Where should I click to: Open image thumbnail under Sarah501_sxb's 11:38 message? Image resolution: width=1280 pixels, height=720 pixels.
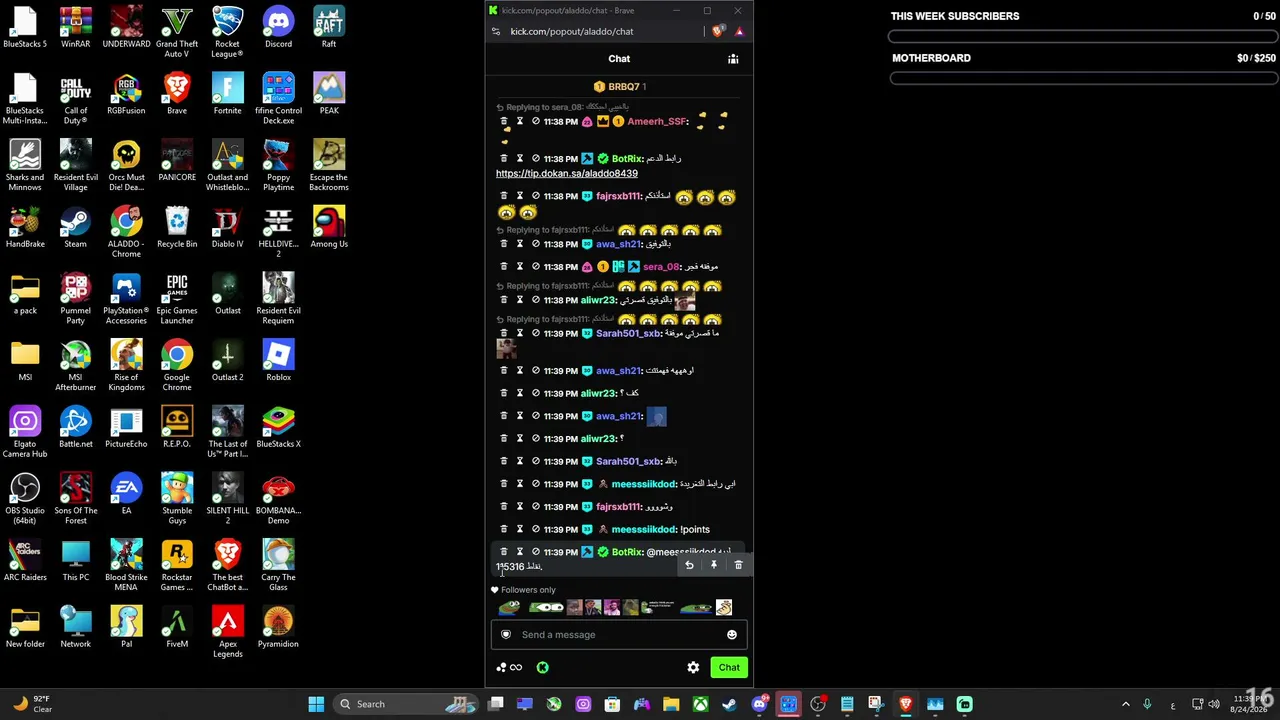506,349
